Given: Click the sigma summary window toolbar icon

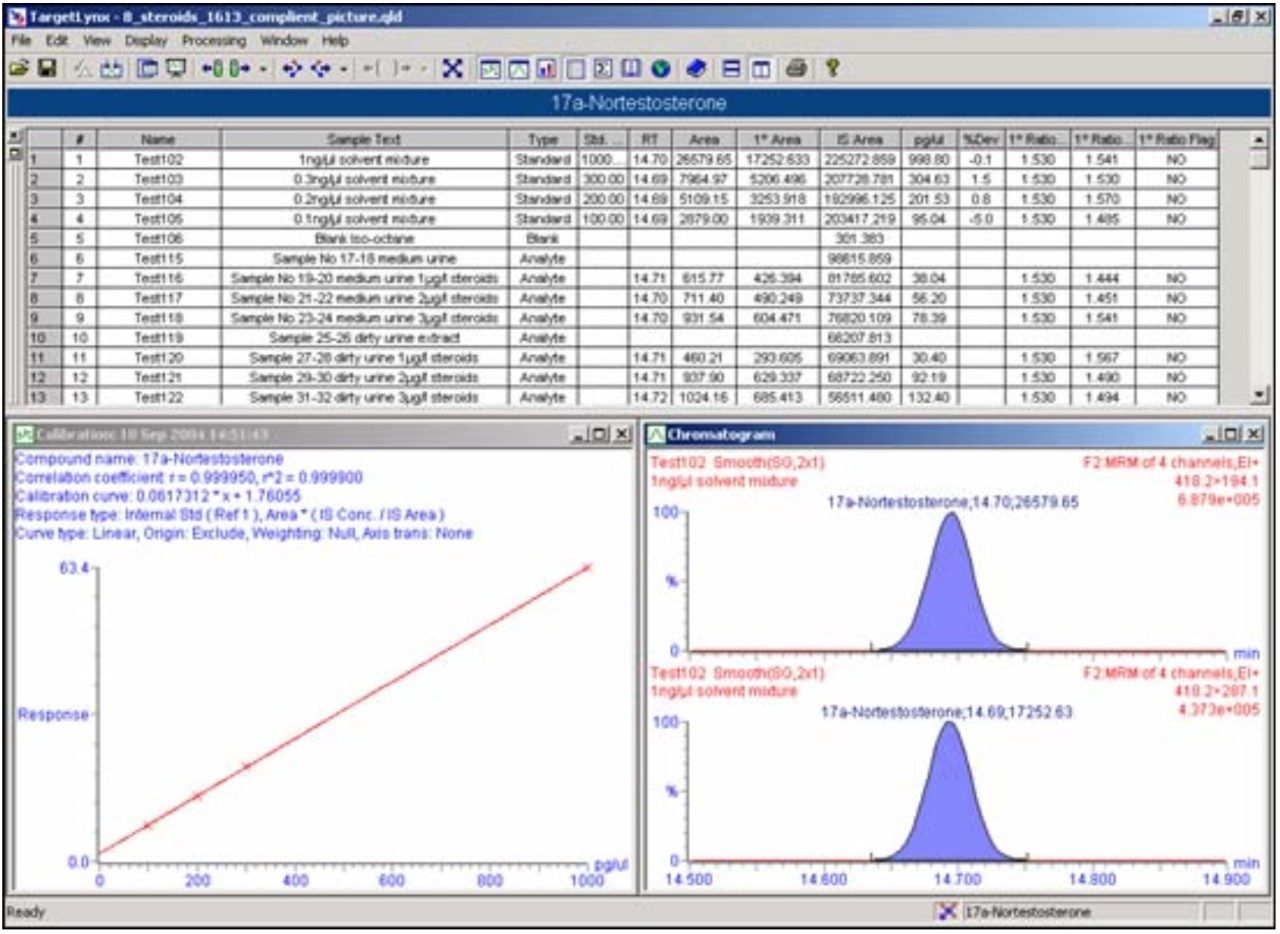Looking at the screenshot, I should [603, 68].
